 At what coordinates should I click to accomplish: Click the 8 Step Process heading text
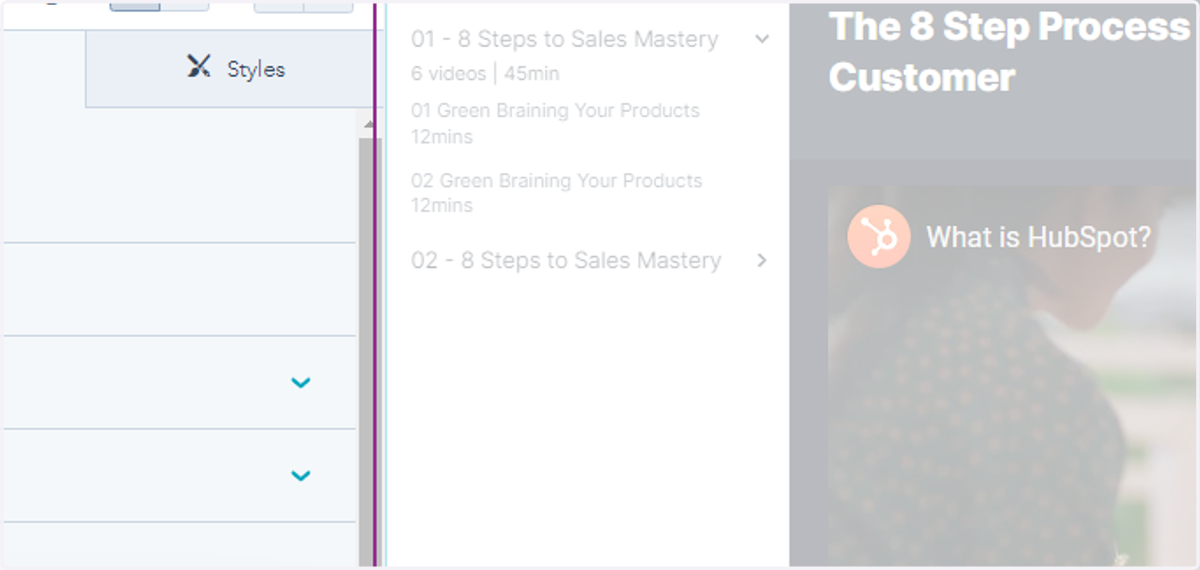pos(1010,27)
